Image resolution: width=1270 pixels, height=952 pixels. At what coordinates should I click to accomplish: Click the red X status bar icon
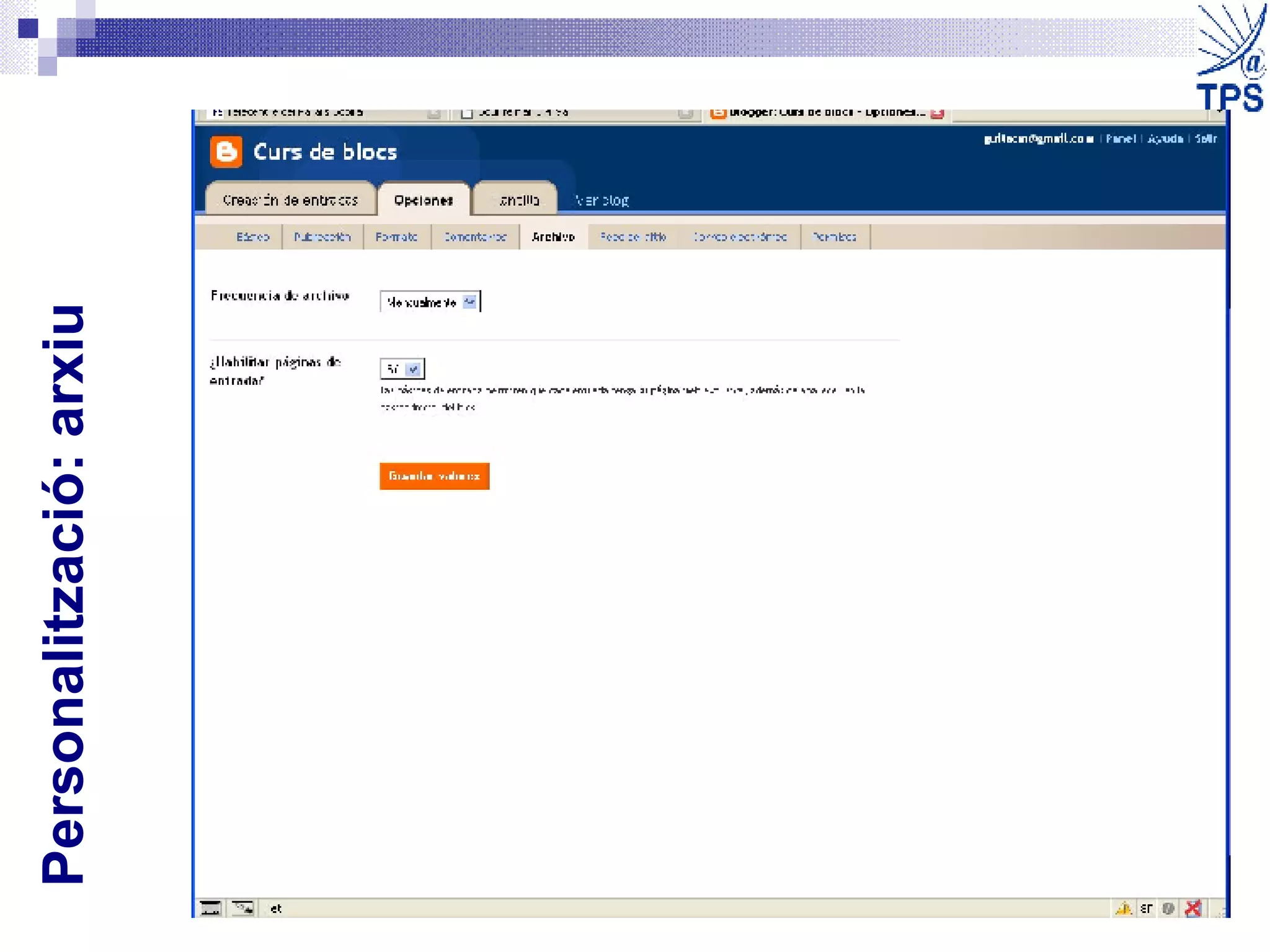click(1192, 909)
